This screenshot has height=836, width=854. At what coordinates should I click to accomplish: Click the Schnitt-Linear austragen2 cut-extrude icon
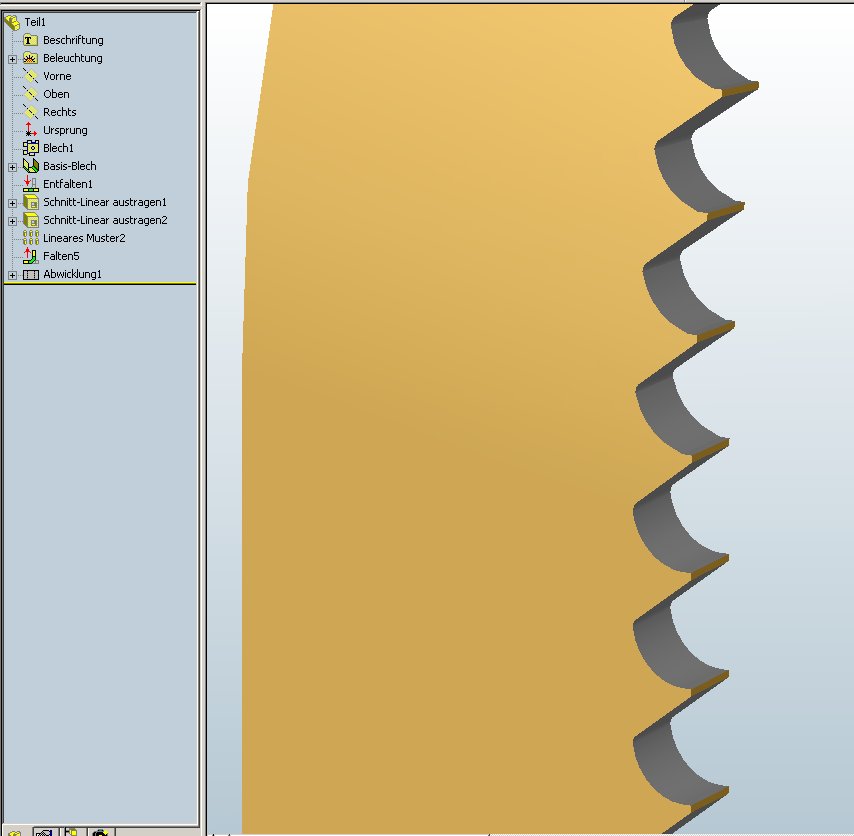[30, 220]
